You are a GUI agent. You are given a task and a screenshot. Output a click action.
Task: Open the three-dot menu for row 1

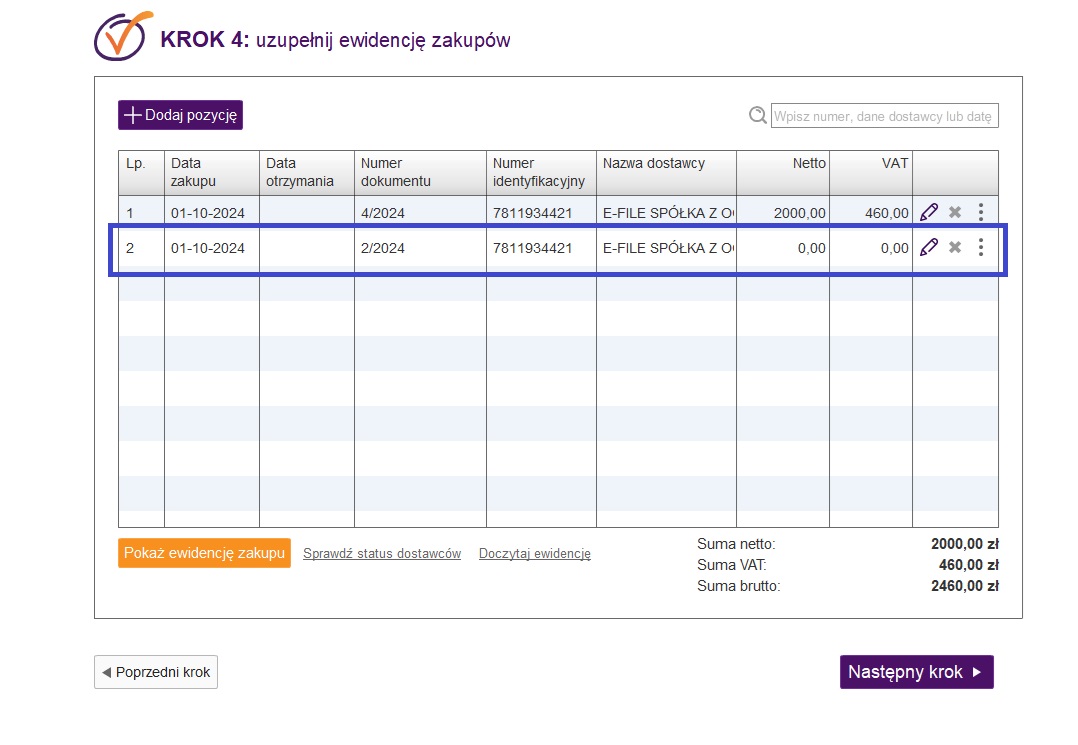click(x=981, y=212)
